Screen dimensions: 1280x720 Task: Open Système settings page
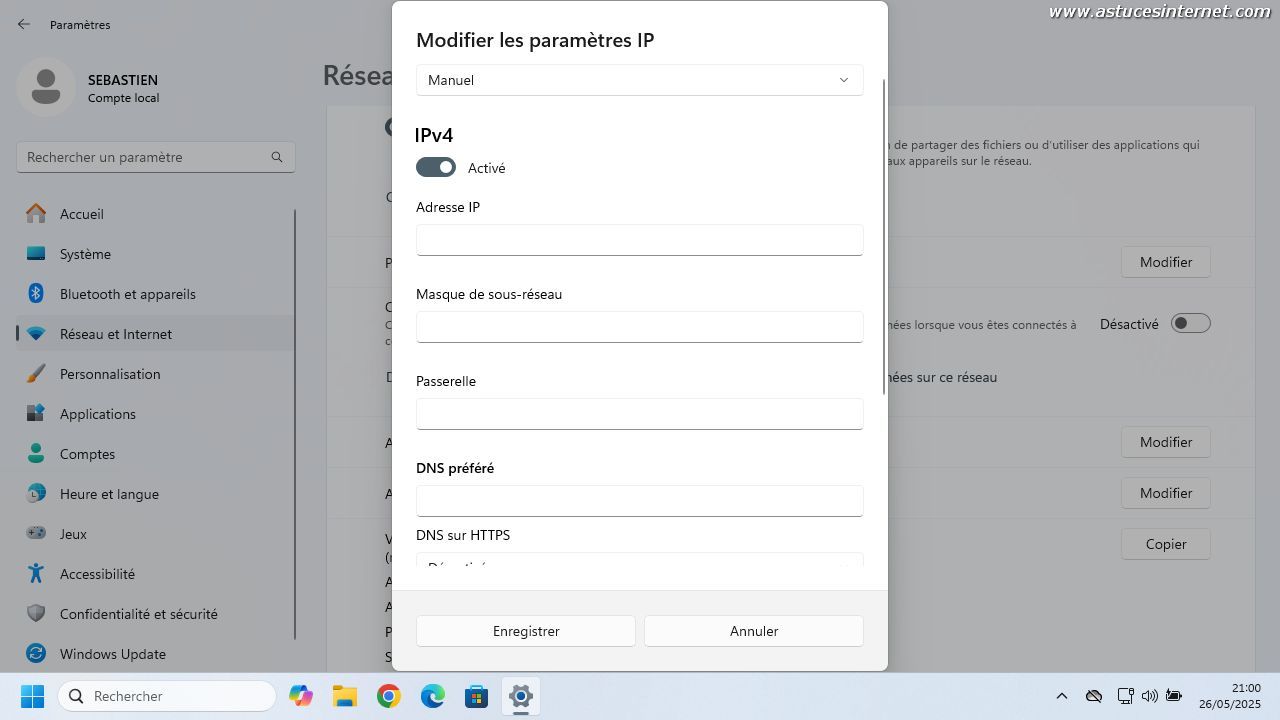click(x=155, y=254)
